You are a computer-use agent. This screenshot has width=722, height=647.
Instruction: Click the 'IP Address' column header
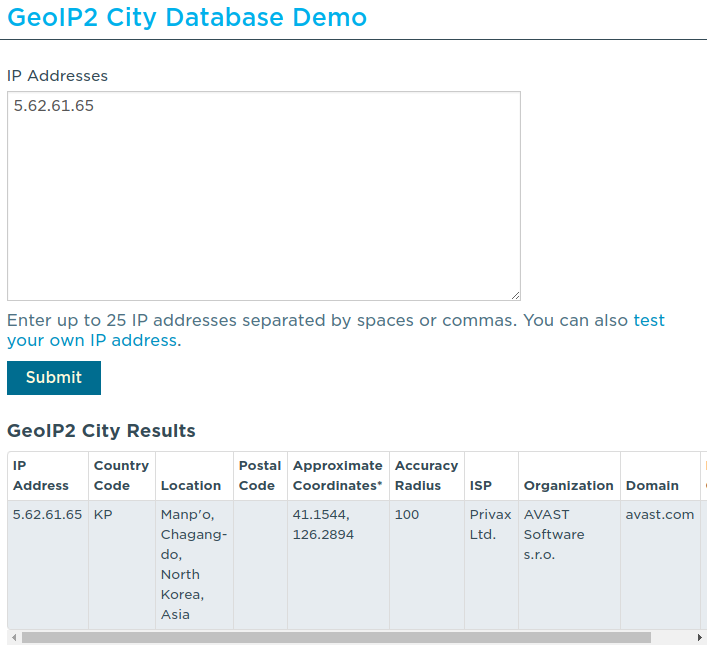pos(48,476)
